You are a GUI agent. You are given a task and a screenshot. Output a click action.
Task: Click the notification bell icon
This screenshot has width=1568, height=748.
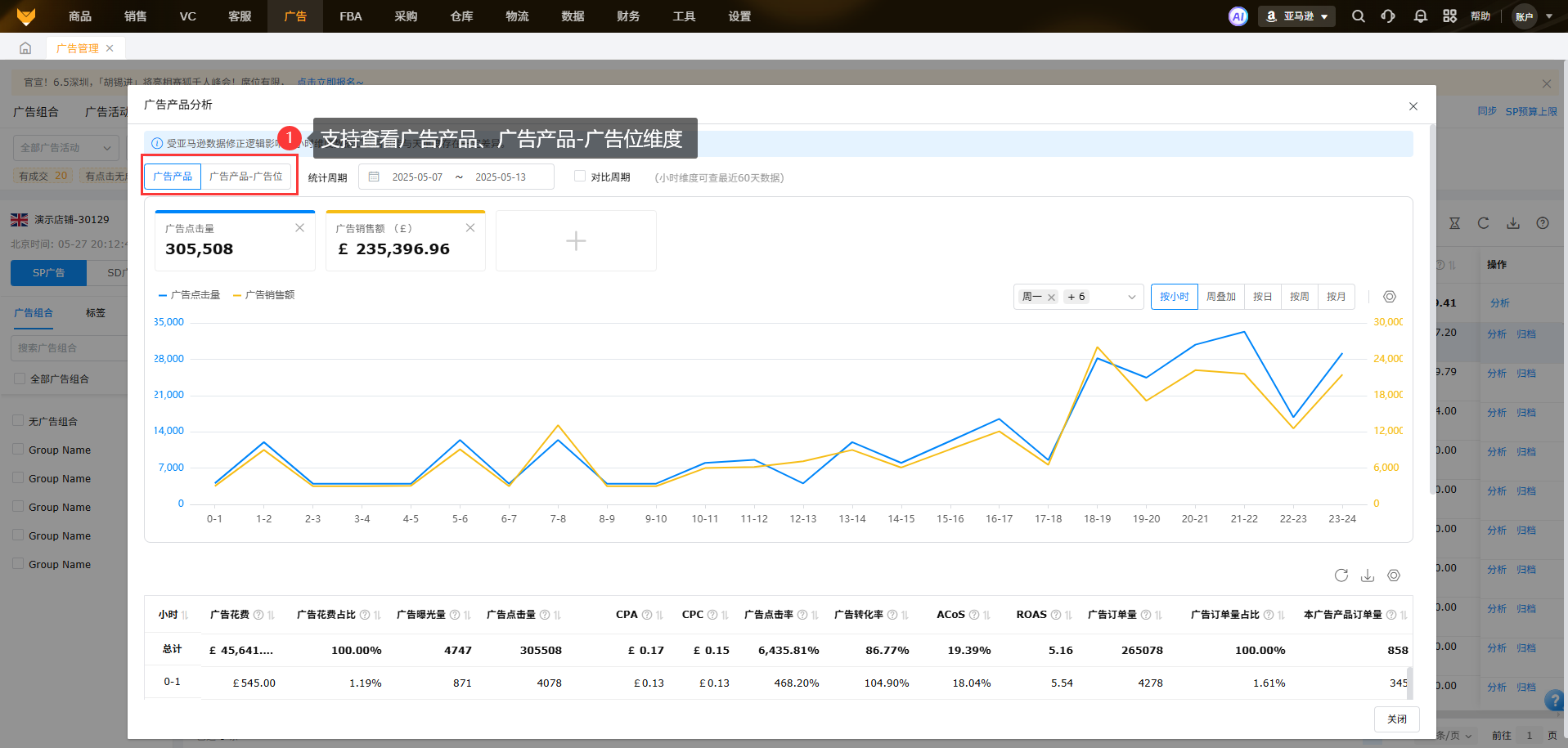coord(1420,16)
